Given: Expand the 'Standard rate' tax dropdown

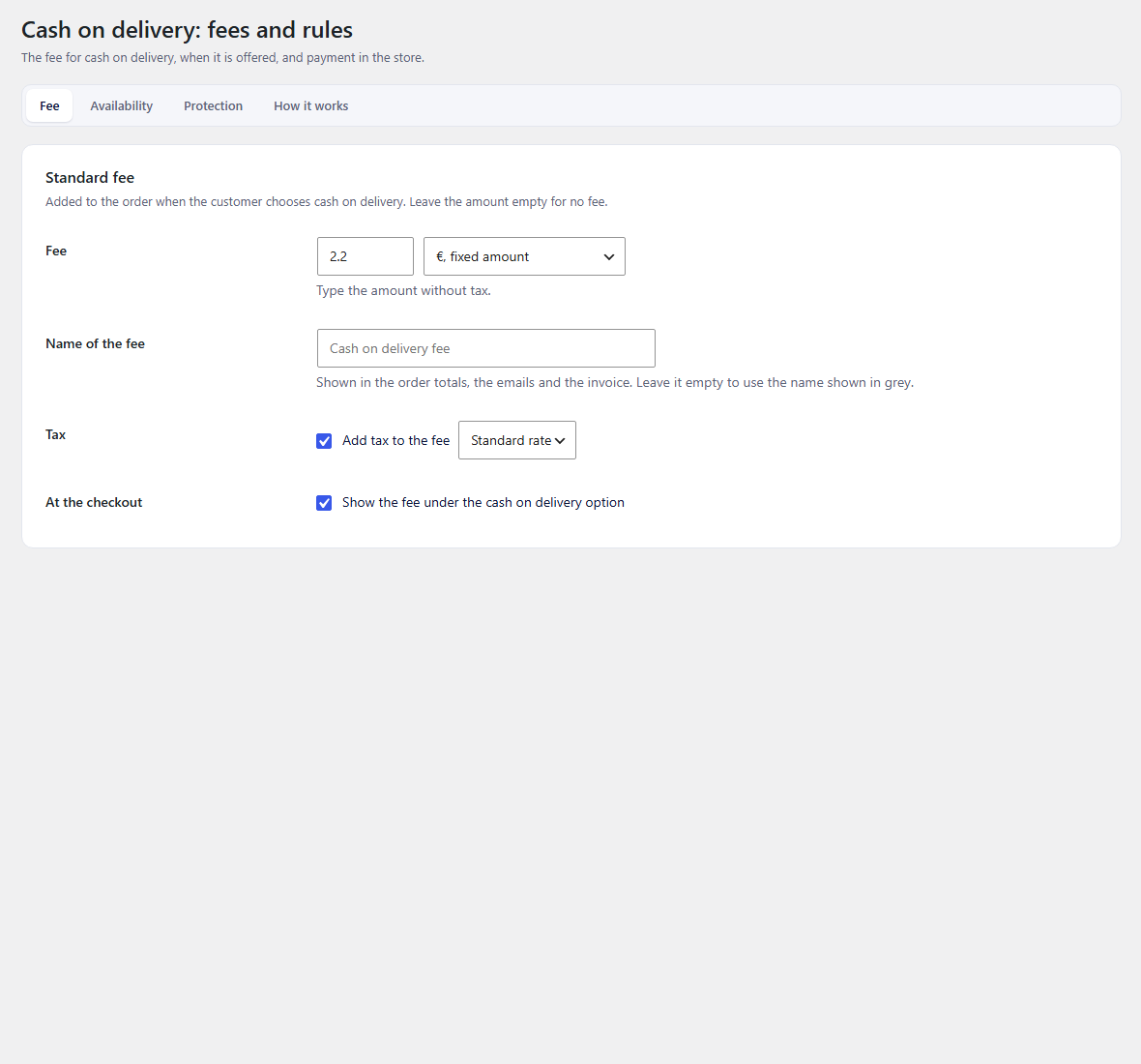Looking at the screenshot, I should pos(516,440).
